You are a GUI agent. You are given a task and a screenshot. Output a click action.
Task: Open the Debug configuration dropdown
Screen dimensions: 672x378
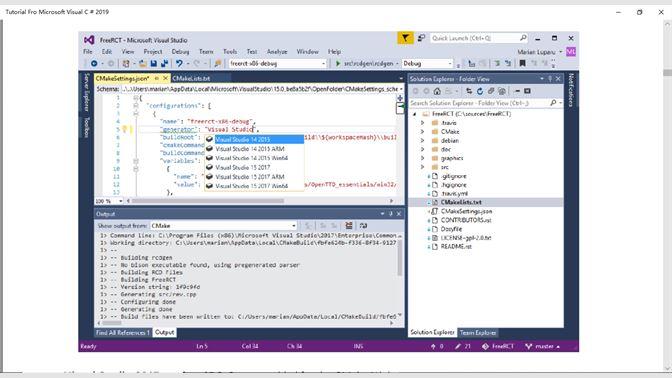pos(427,63)
